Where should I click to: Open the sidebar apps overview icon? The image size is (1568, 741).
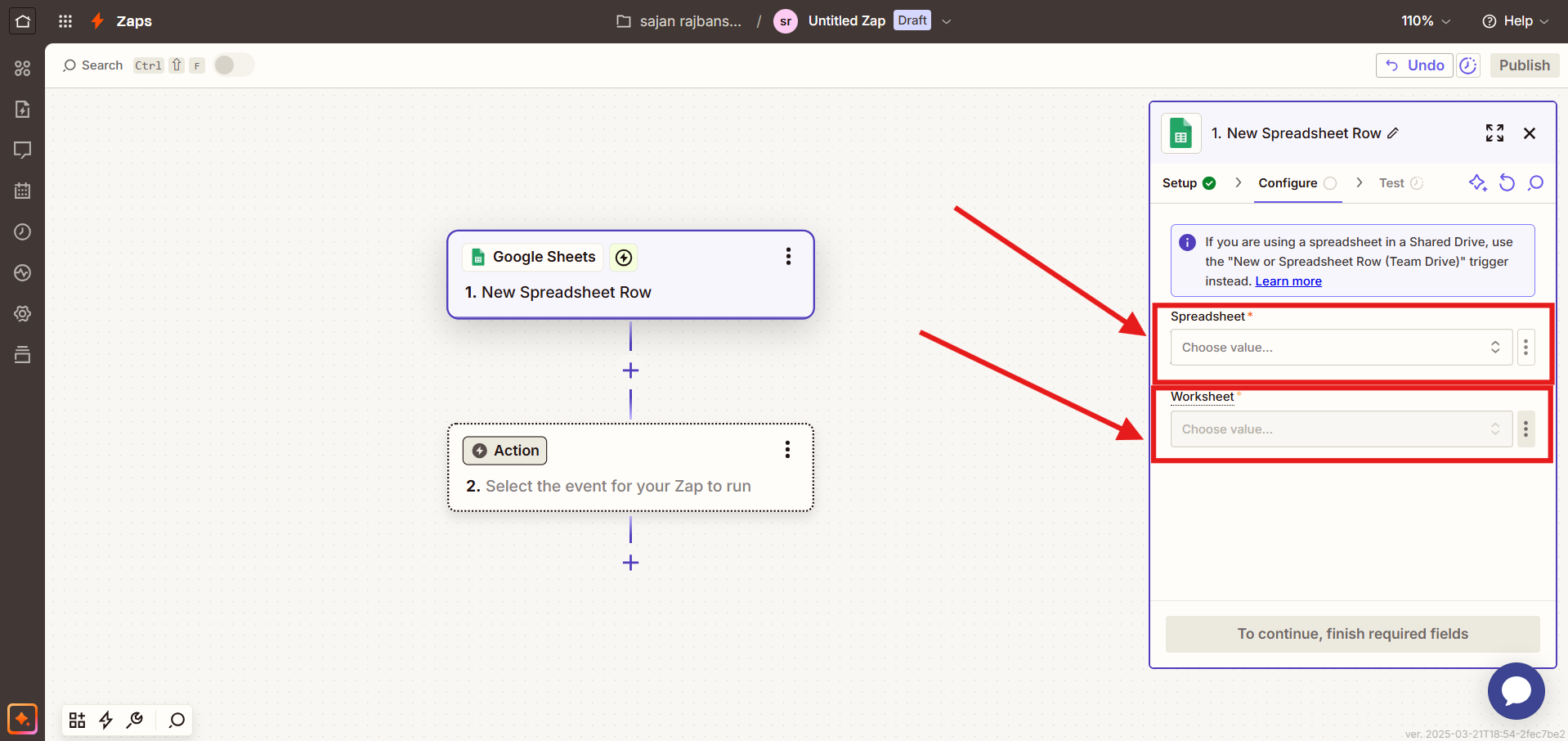[22, 68]
